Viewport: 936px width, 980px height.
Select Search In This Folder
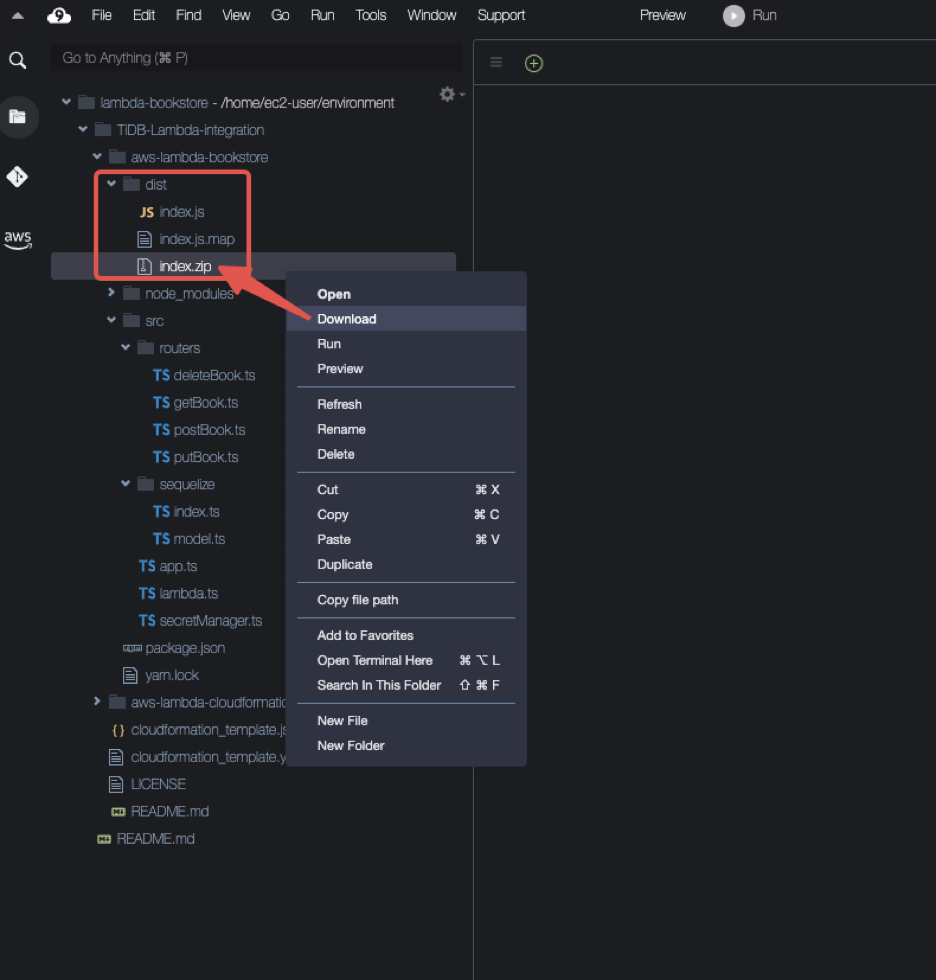click(x=406, y=685)
